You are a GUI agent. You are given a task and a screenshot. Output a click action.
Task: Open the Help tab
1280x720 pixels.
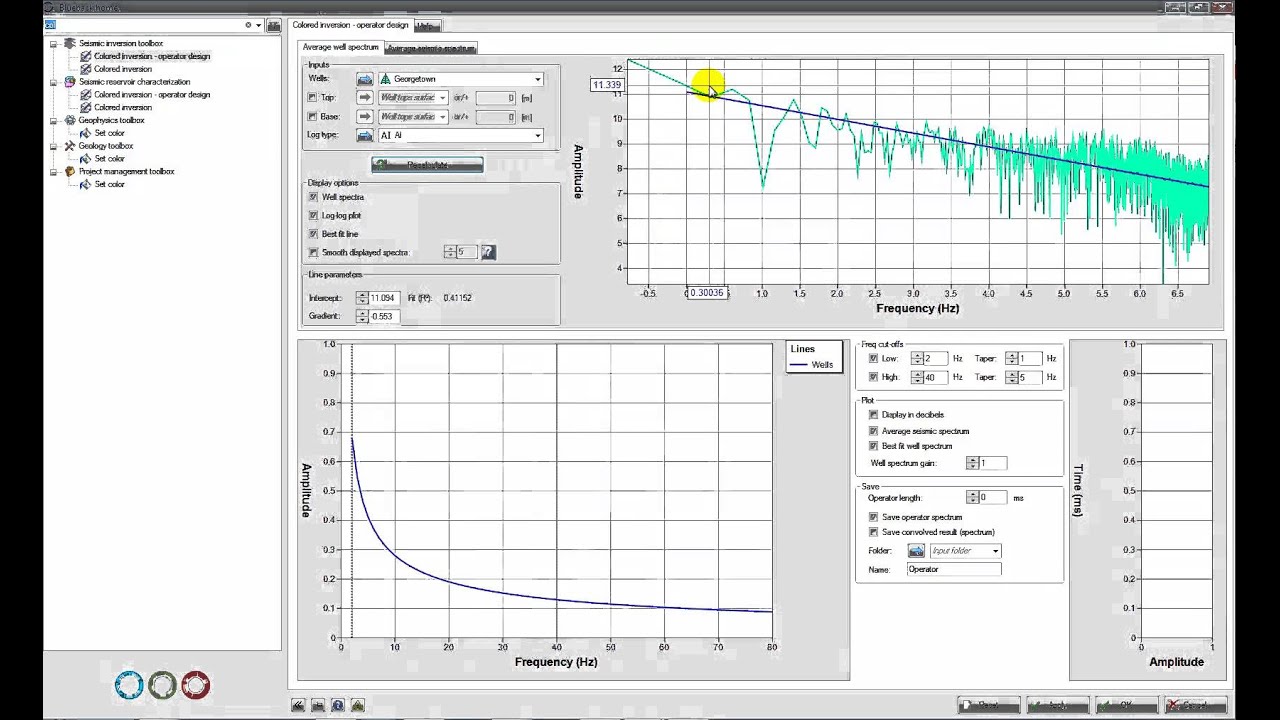click(427, 26)
